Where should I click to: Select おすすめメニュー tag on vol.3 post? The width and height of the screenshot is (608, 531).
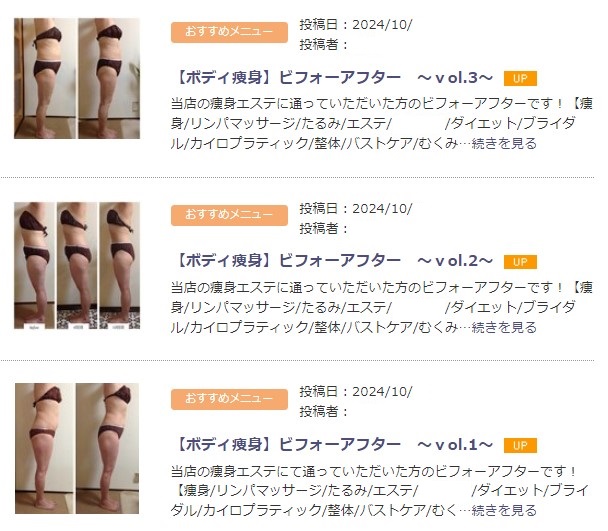229,32
